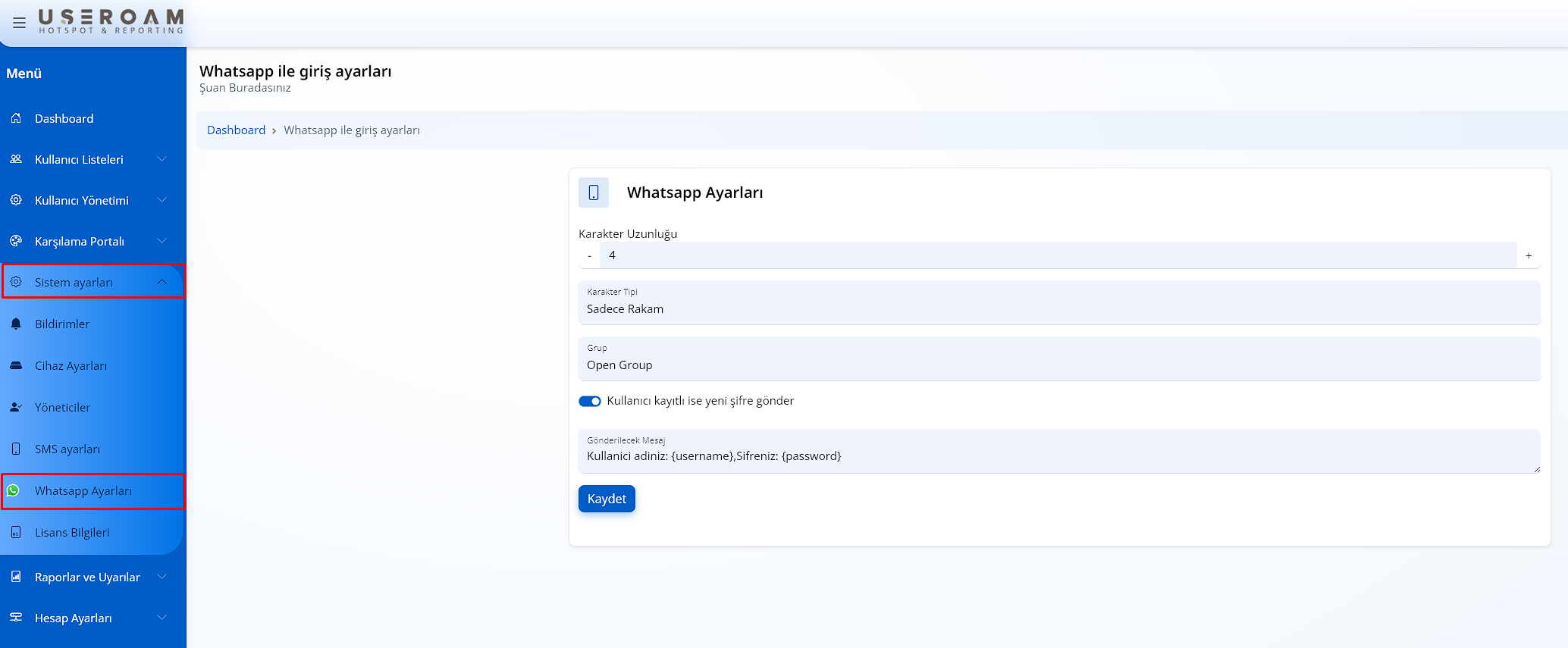The height and width of the screenshot is (648, 1568).
Task: Toggle 'Kullanıcı kayıtlı ise yeni şifre gönder' switch
Action: coord(590,401)
